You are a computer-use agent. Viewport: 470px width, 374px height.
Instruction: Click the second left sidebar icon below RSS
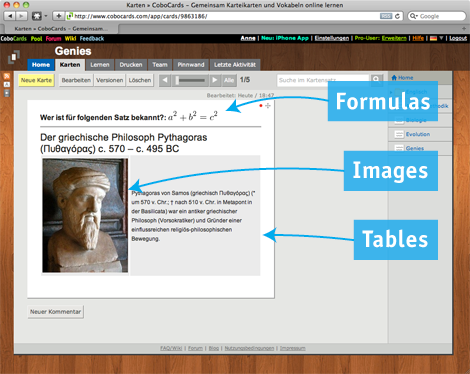click(7, 85)
